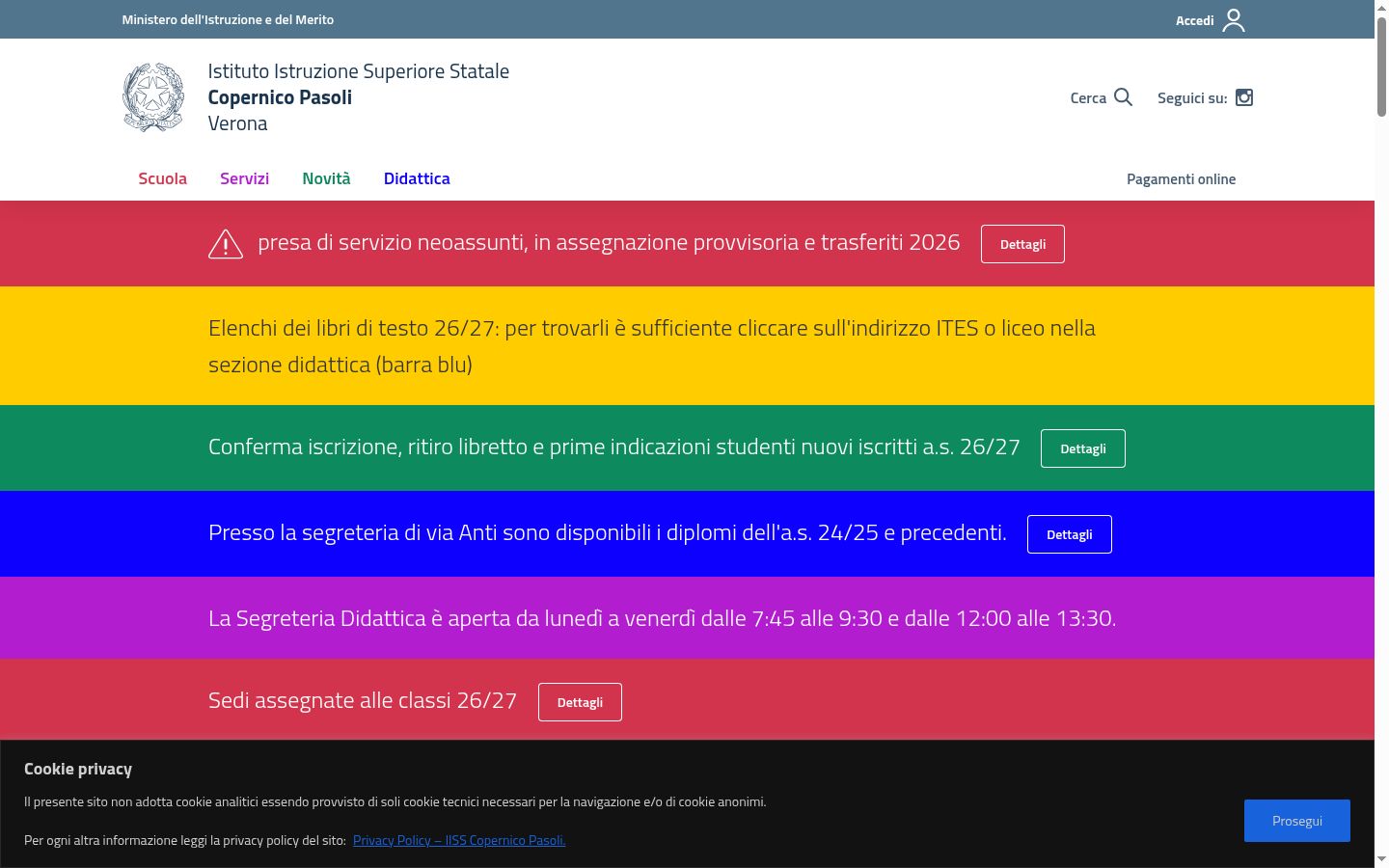The image size is (1389, 868).
Task: Click the vertical page scrollbar thumb
Action: pos(1381,68)
